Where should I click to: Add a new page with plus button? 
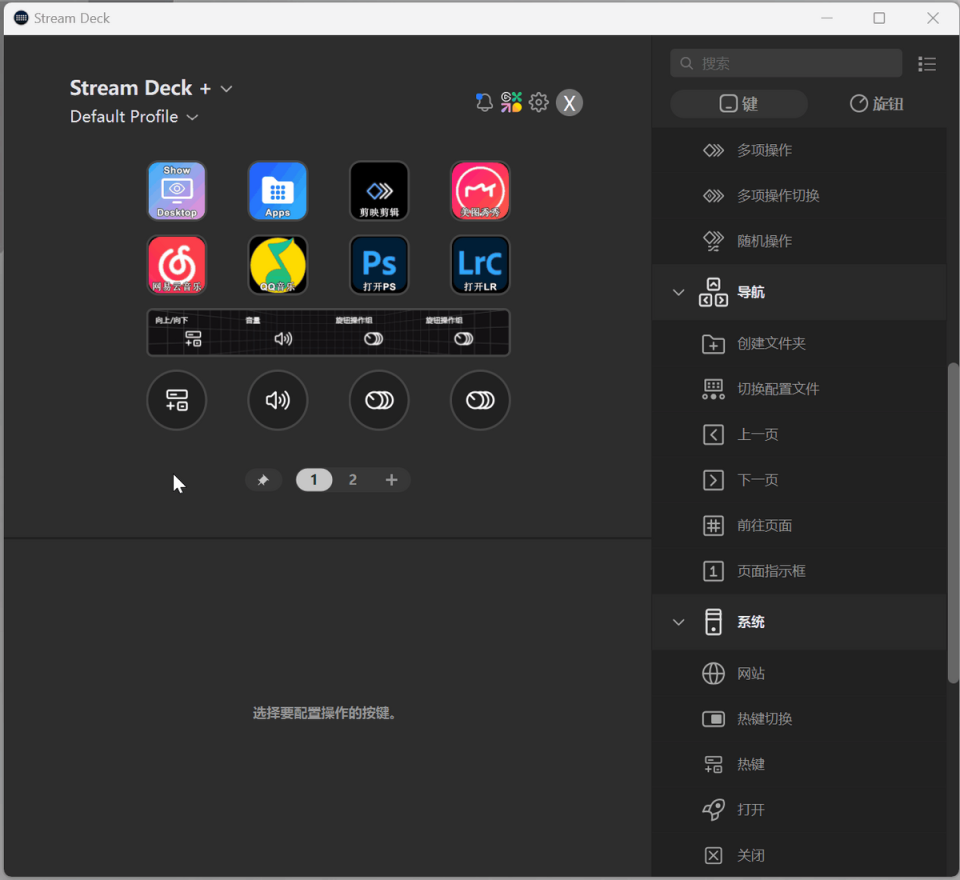(x=391, y=480)
